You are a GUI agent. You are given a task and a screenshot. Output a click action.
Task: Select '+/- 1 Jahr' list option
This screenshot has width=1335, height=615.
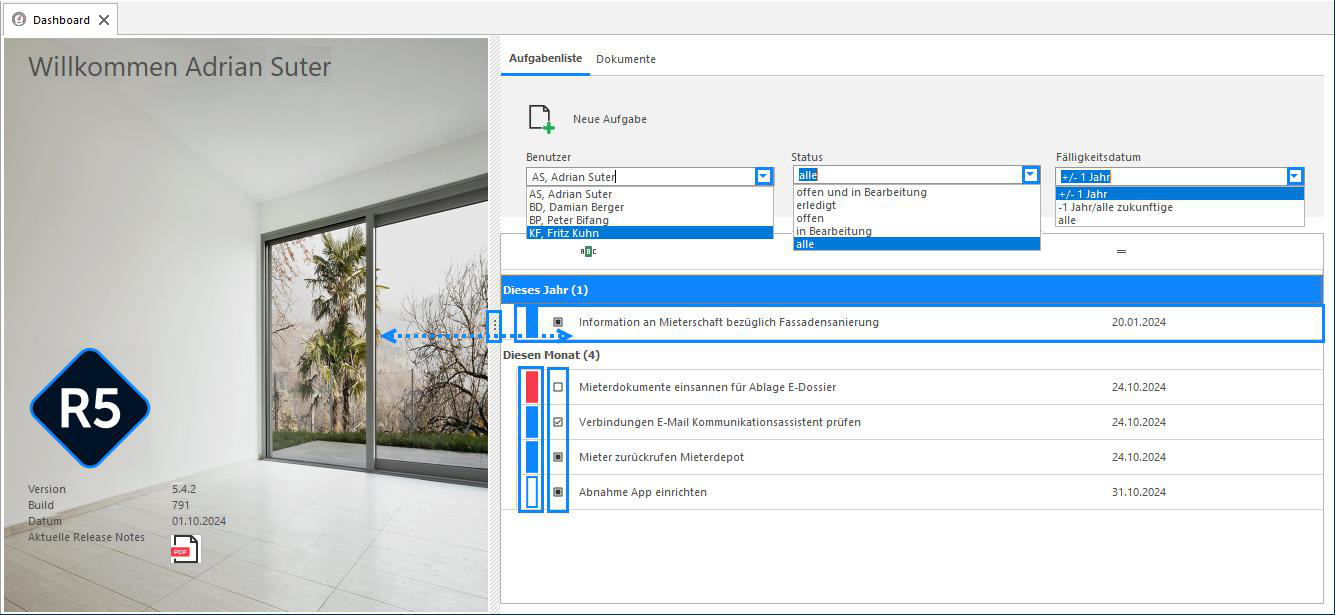1180,194
